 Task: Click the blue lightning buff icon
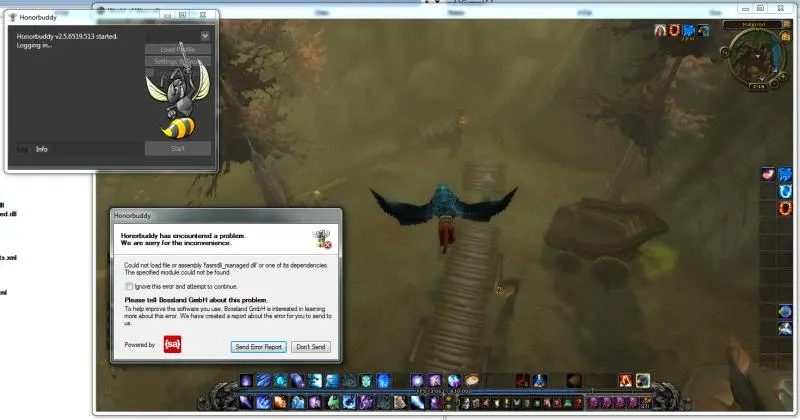[689, 31]
